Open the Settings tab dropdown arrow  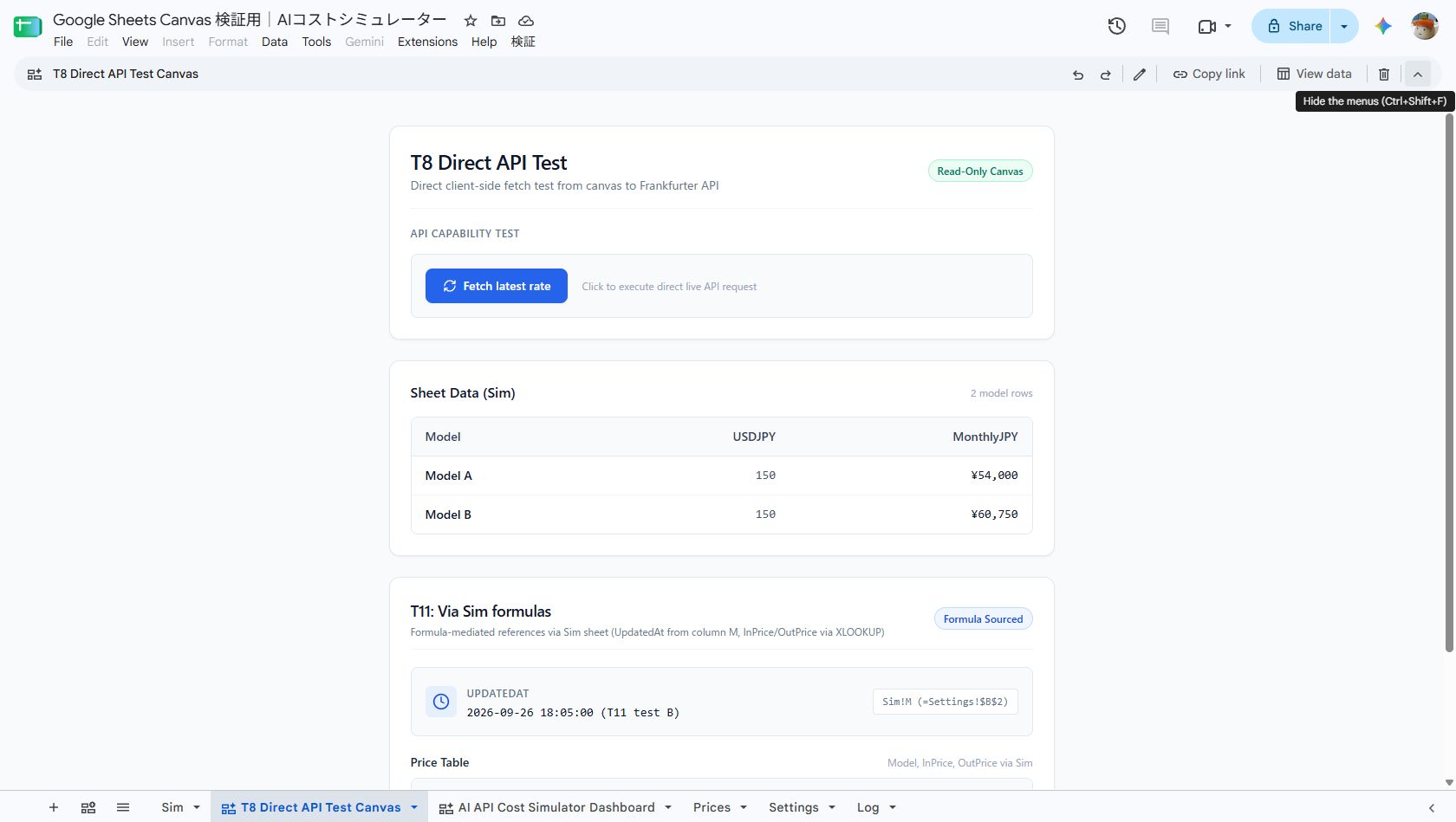coord(832,807)
